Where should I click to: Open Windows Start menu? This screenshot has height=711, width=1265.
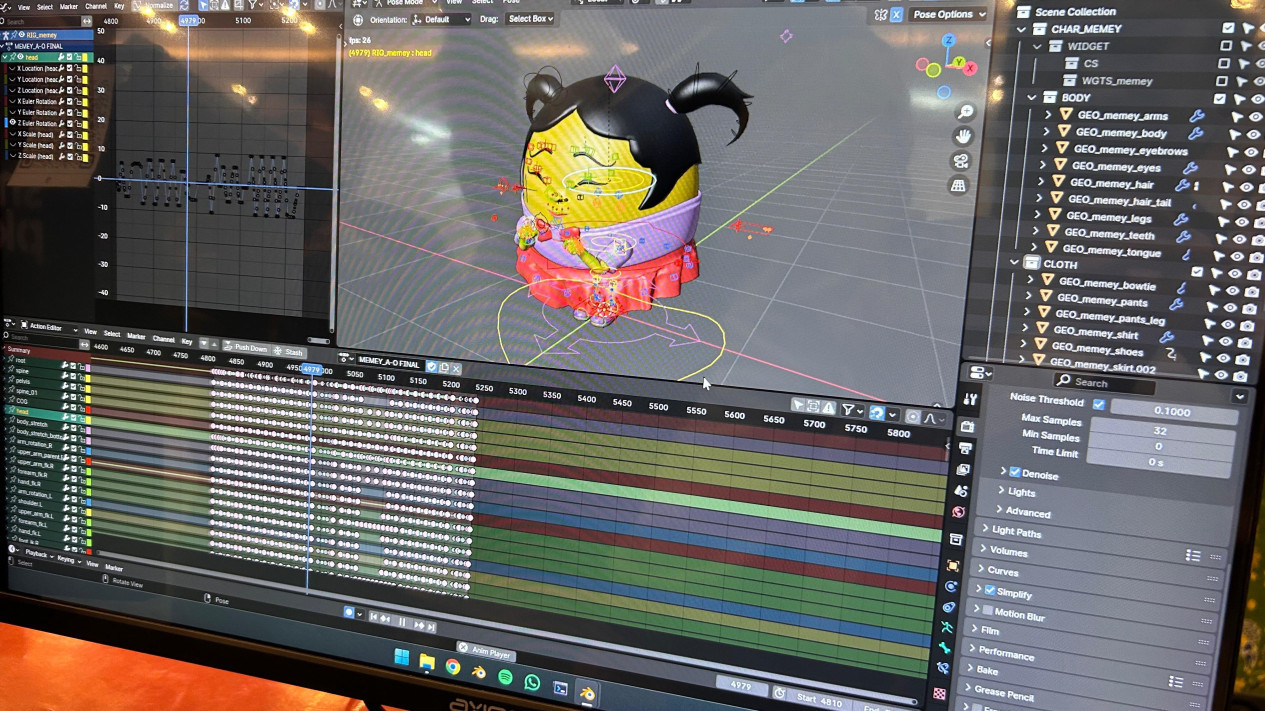coord(401,657)
